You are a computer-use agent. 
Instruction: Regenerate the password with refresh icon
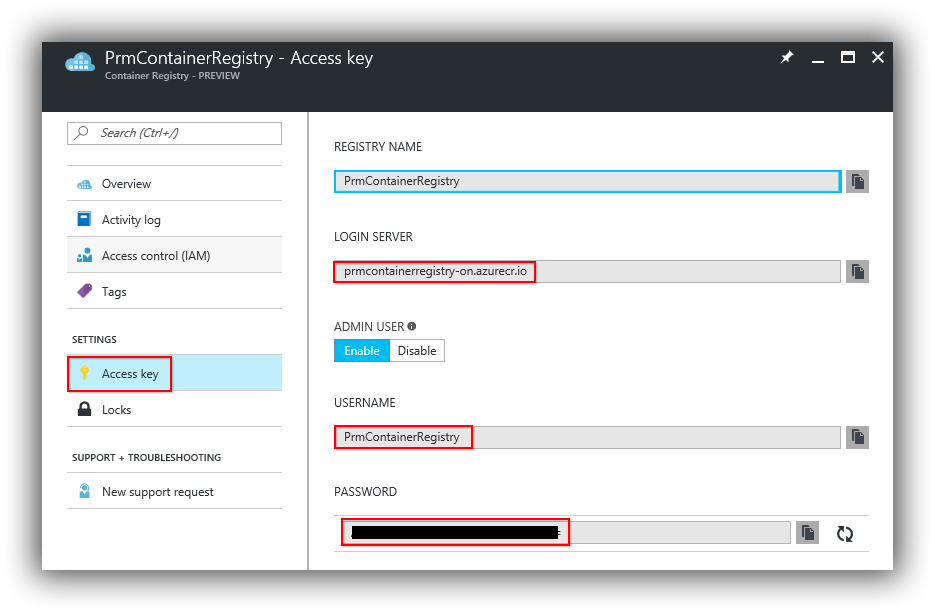[x=844, y=533]
